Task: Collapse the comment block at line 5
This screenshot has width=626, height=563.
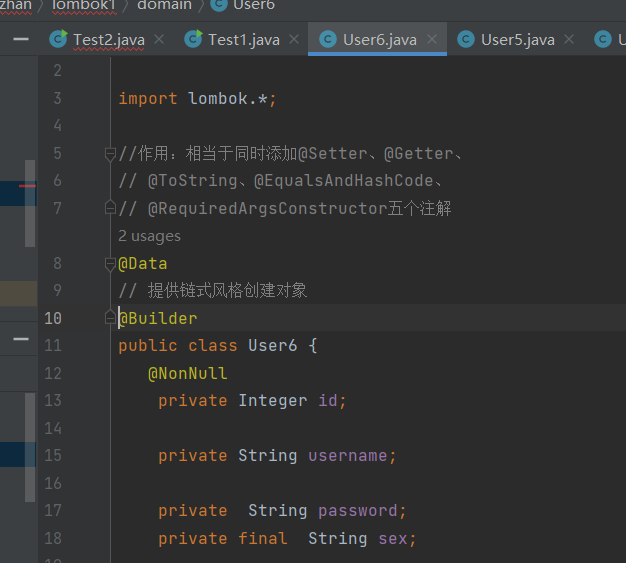Action: 110,154
